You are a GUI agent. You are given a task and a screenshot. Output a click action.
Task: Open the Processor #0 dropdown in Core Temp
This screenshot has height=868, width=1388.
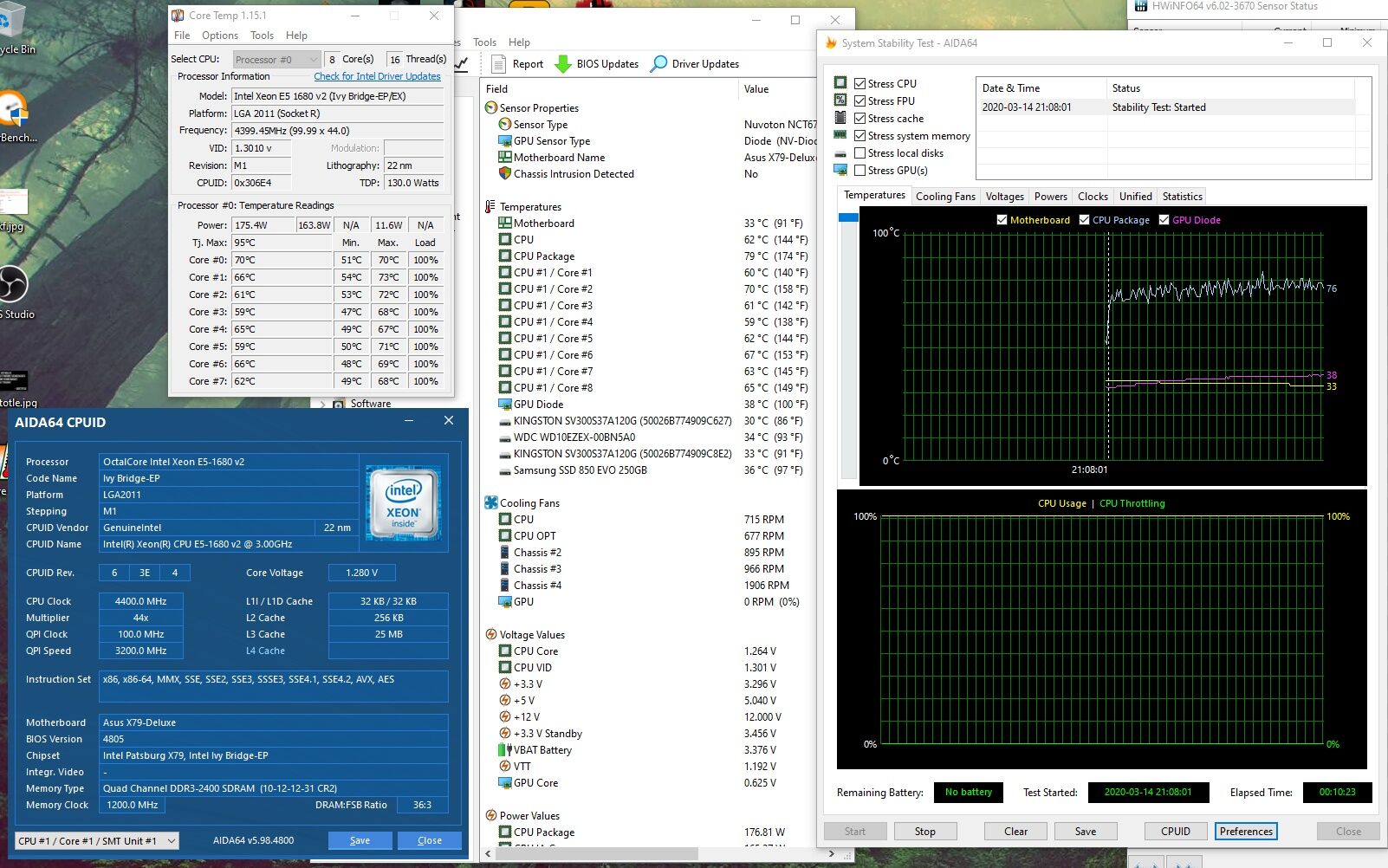(x=277, y=59)
